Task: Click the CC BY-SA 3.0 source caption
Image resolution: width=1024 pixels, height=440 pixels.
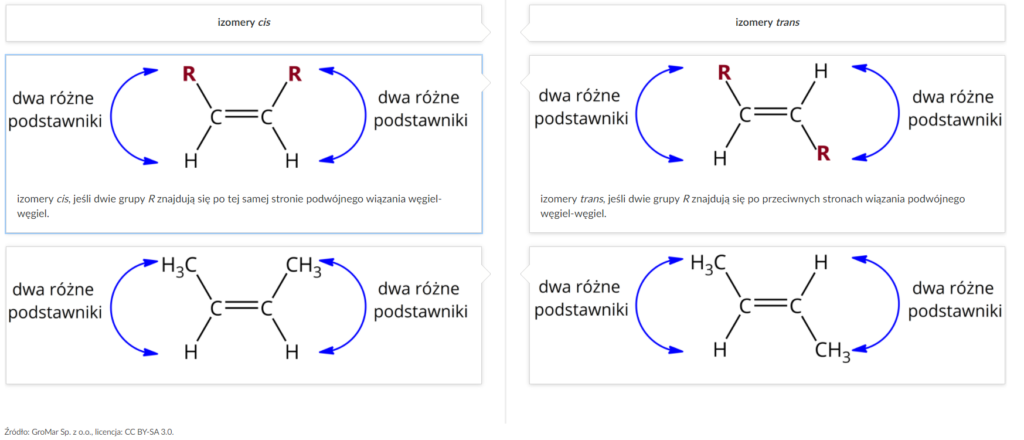Action: pyautogui.click(x=89, y=432)
